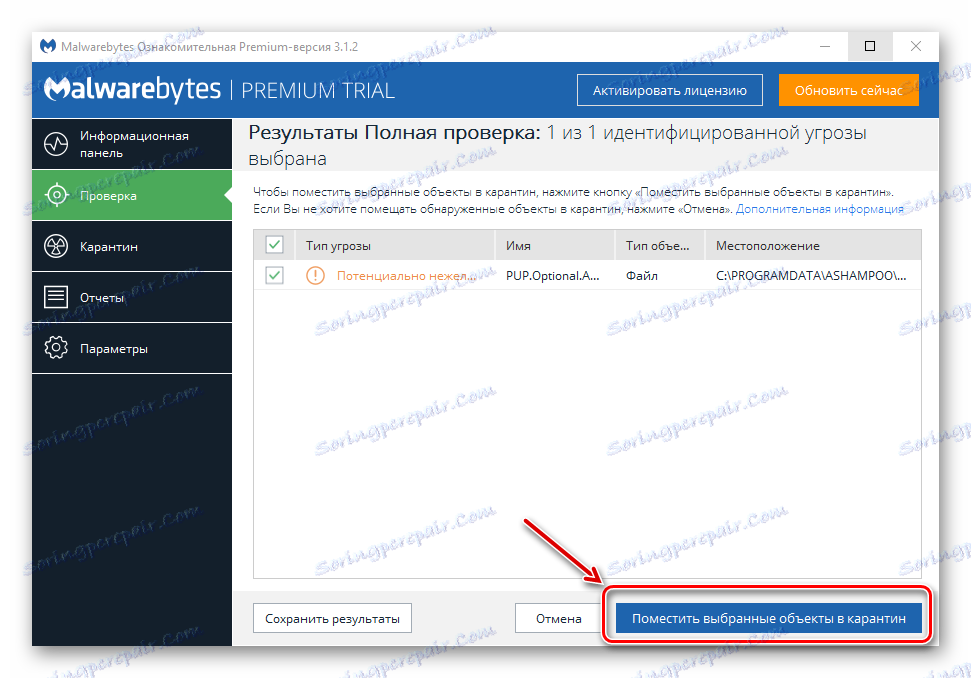Open Информационная панель section
Image resolution: width=971 pixels, height=678 pixels.
point(132,144)
